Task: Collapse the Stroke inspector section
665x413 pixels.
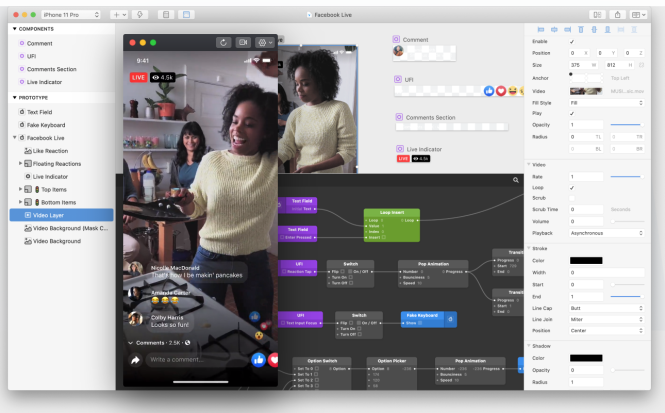Action: (x=529, y=248)
